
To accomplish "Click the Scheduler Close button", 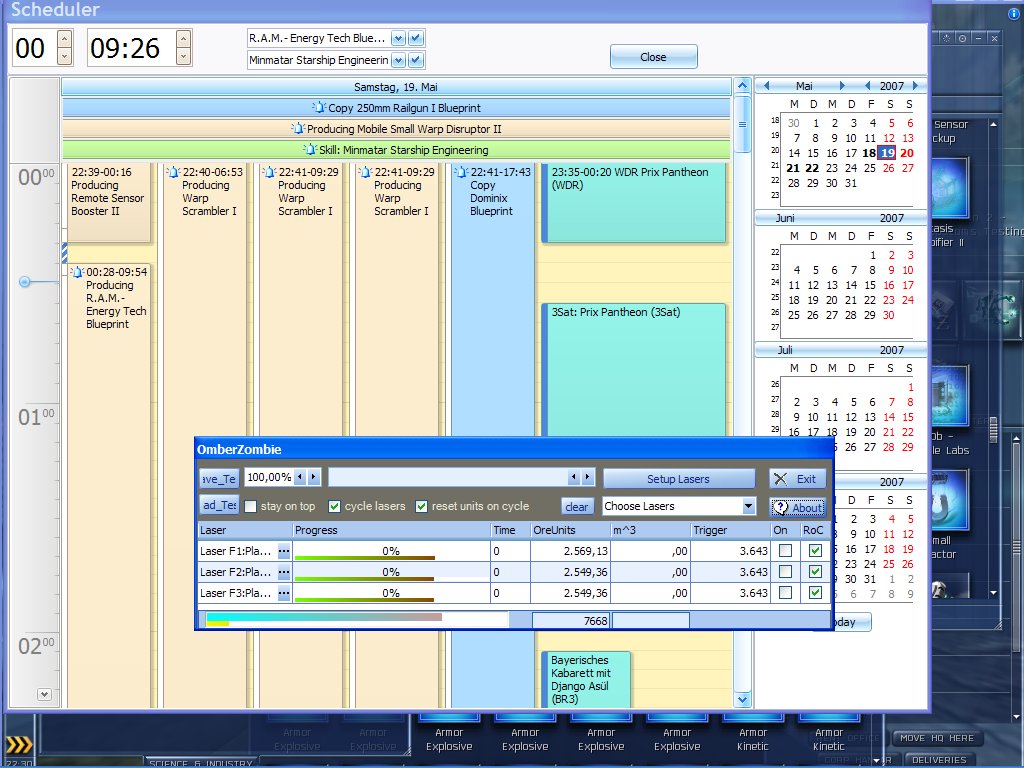I will tap(653, 57).
